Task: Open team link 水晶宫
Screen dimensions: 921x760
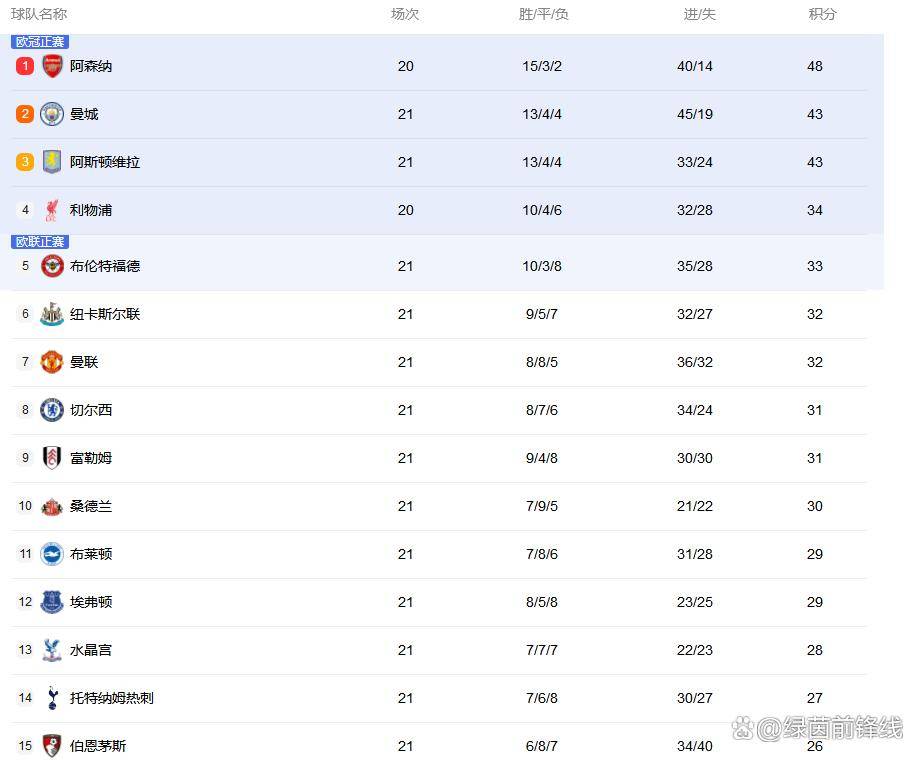Action: (x=91, y=650)
